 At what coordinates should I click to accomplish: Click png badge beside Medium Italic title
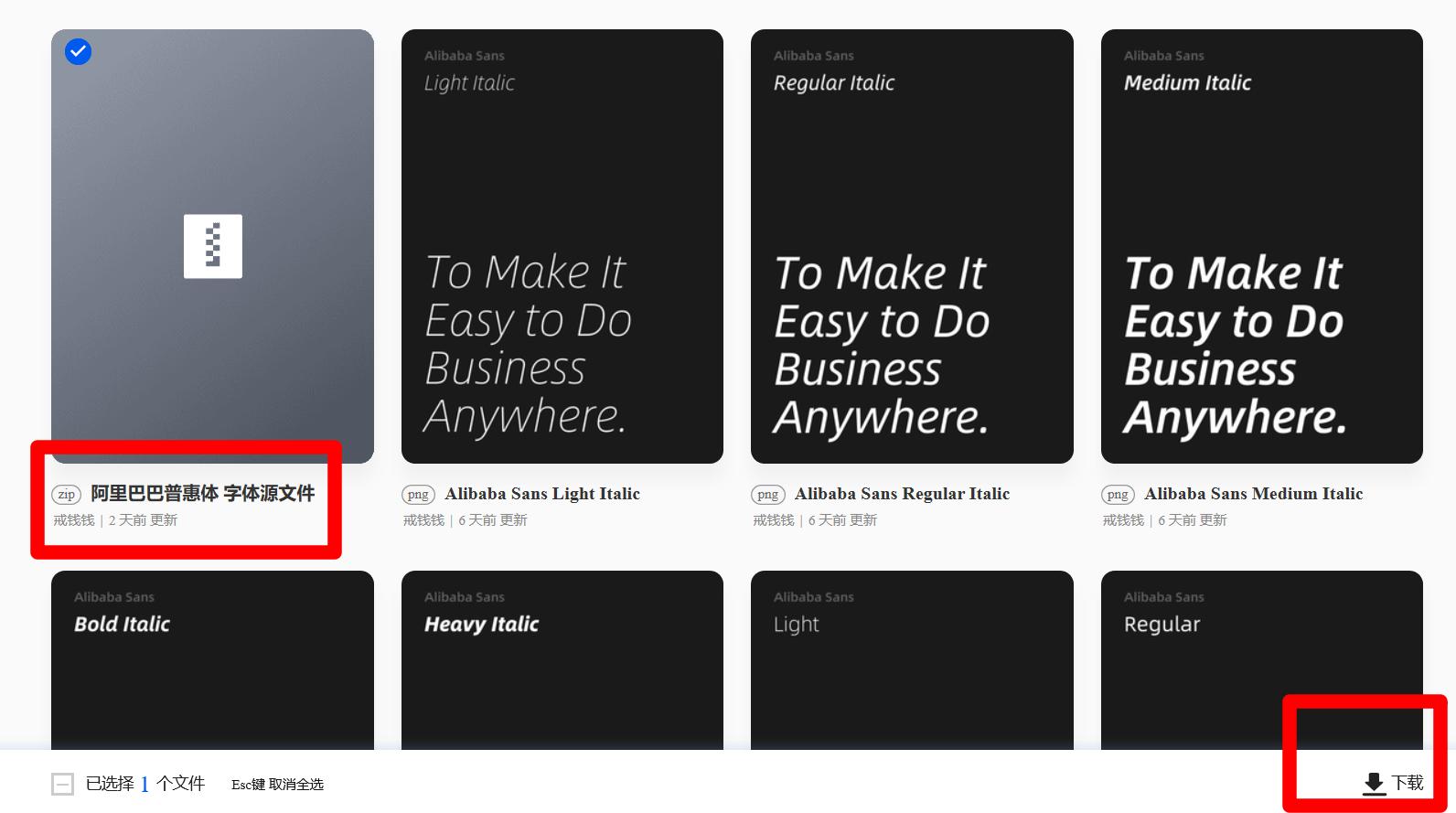(x=1118, y=495)
